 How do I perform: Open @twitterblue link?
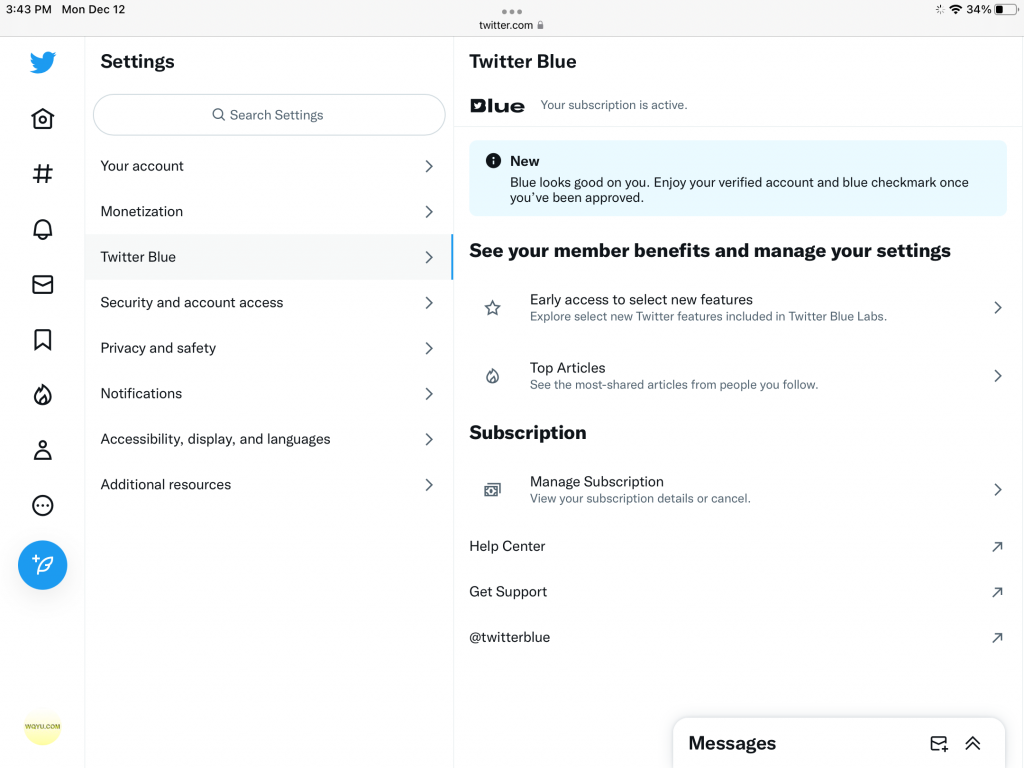tap(738, 637)
